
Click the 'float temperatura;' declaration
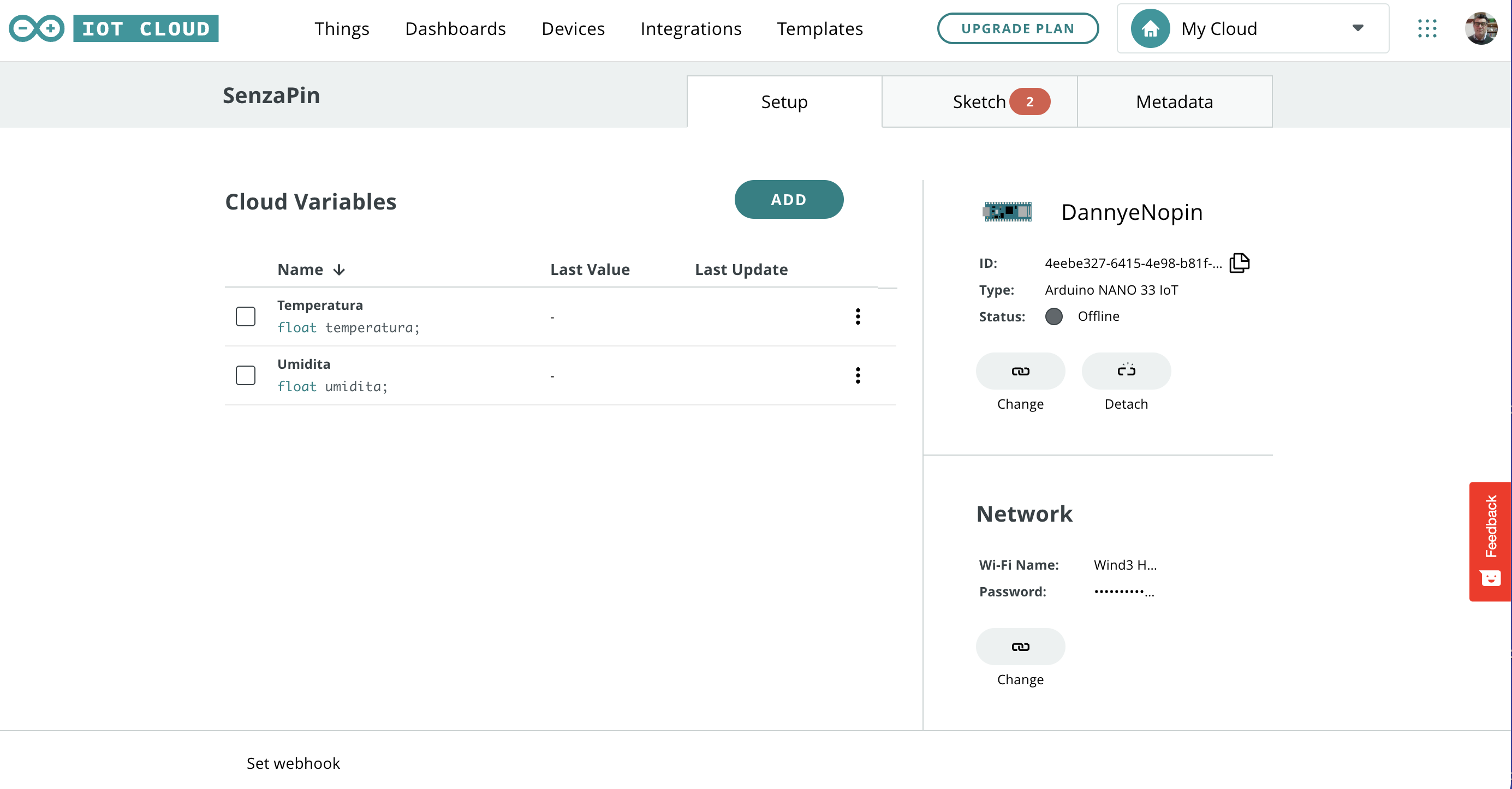349,327
